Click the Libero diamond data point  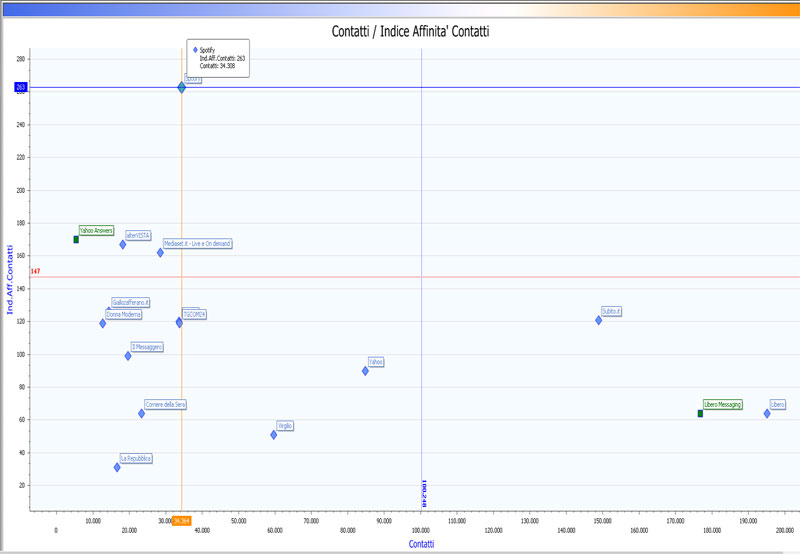tap(767, 413)
